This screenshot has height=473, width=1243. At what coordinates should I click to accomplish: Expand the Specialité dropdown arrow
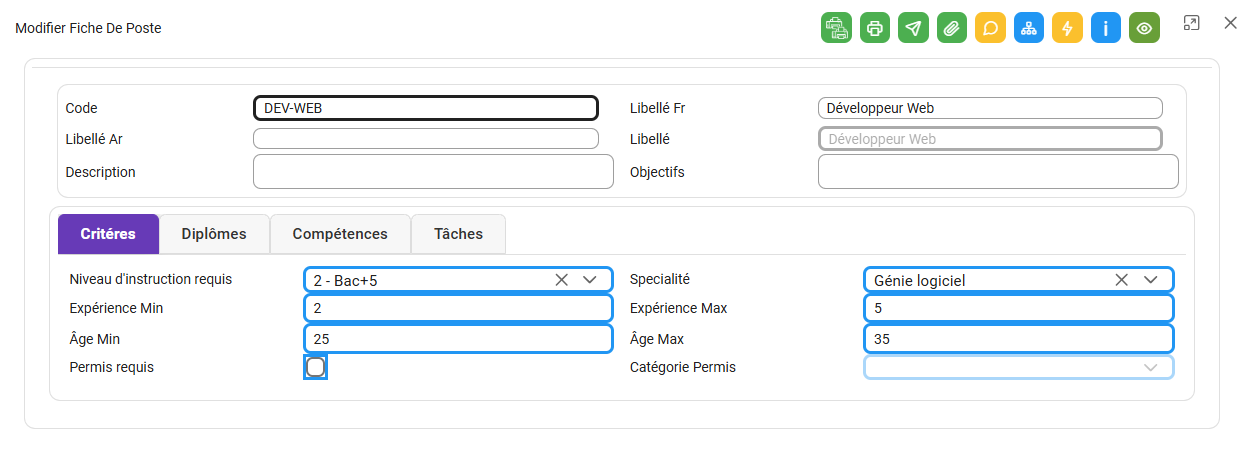[1151, 280]
